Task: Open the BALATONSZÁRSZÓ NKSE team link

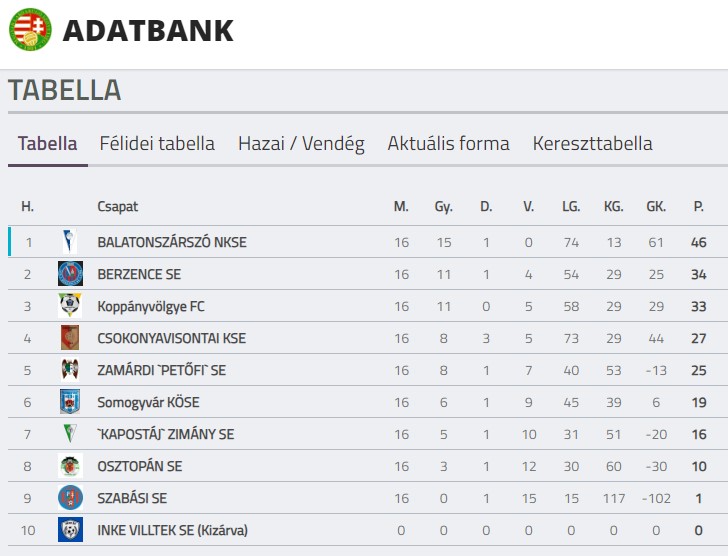Action: tap(172, 242)
